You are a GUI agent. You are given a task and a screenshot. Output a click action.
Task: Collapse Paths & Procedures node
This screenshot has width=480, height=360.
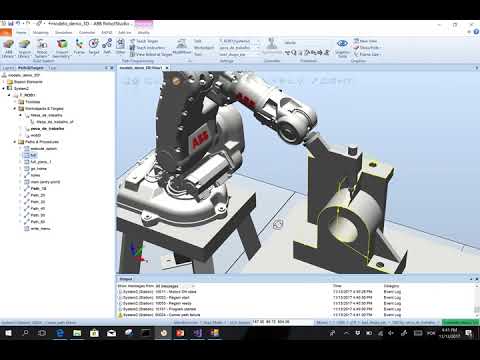pyautogui.click(x=15, y=142)
